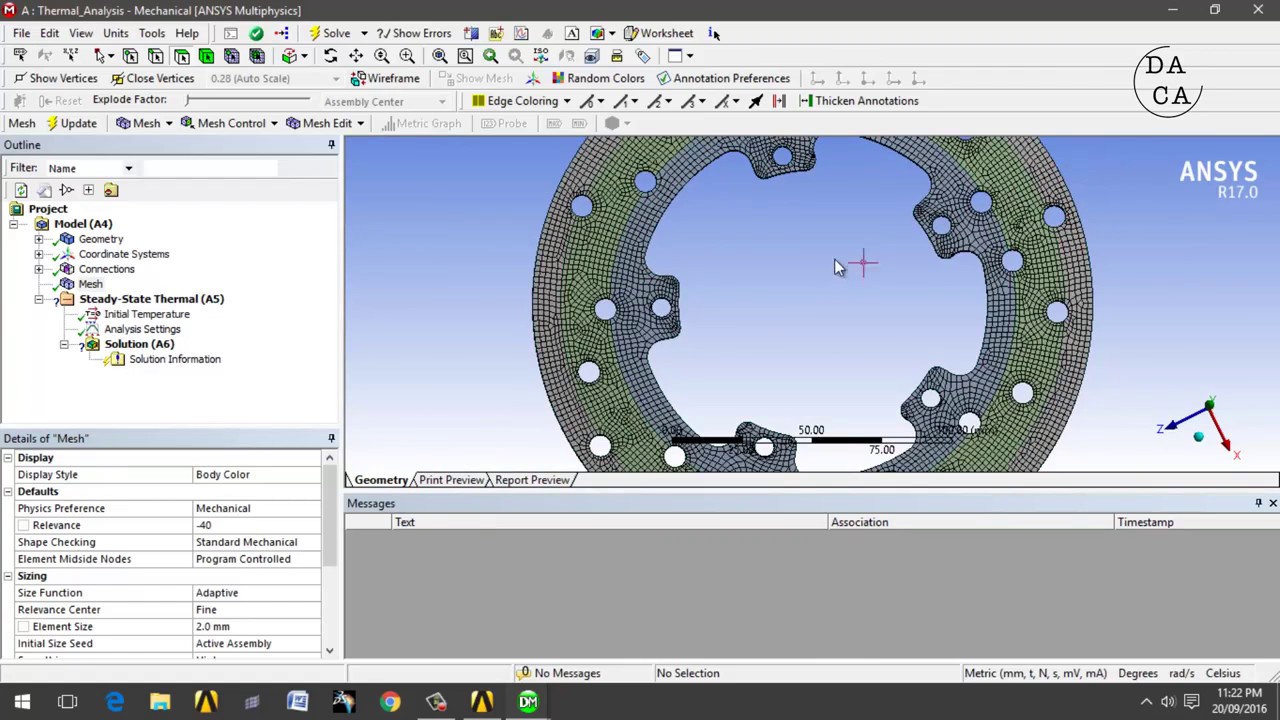The height and width of the screenshot is (720, 1280).
Task: Open Annotation Preferences
Action: (x=723, y=78)
